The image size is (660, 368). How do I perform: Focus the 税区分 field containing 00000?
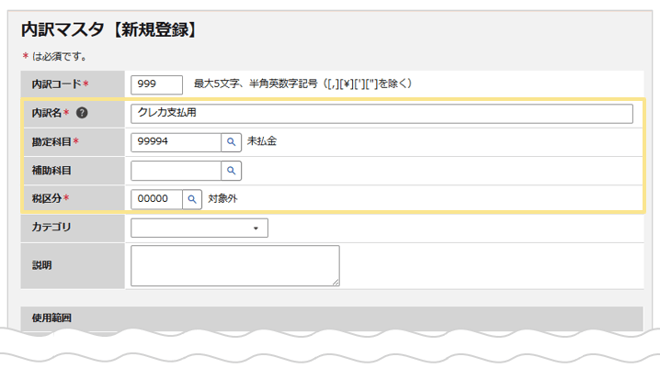coord(157,199)
